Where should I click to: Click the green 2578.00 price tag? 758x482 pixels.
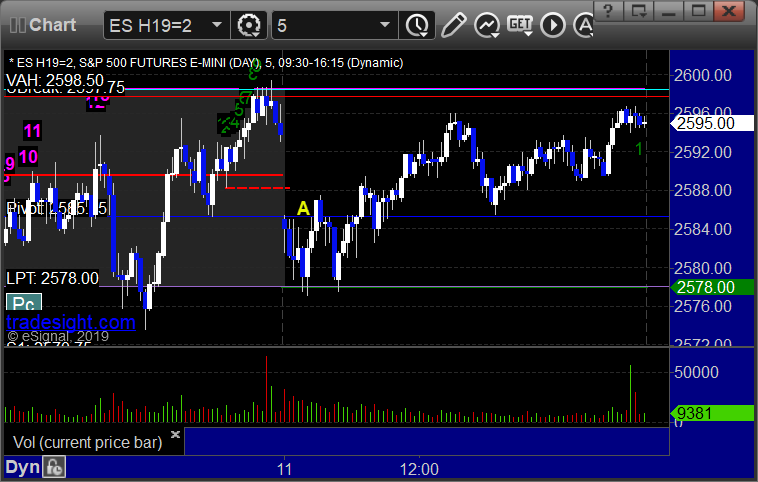[712, 287]
